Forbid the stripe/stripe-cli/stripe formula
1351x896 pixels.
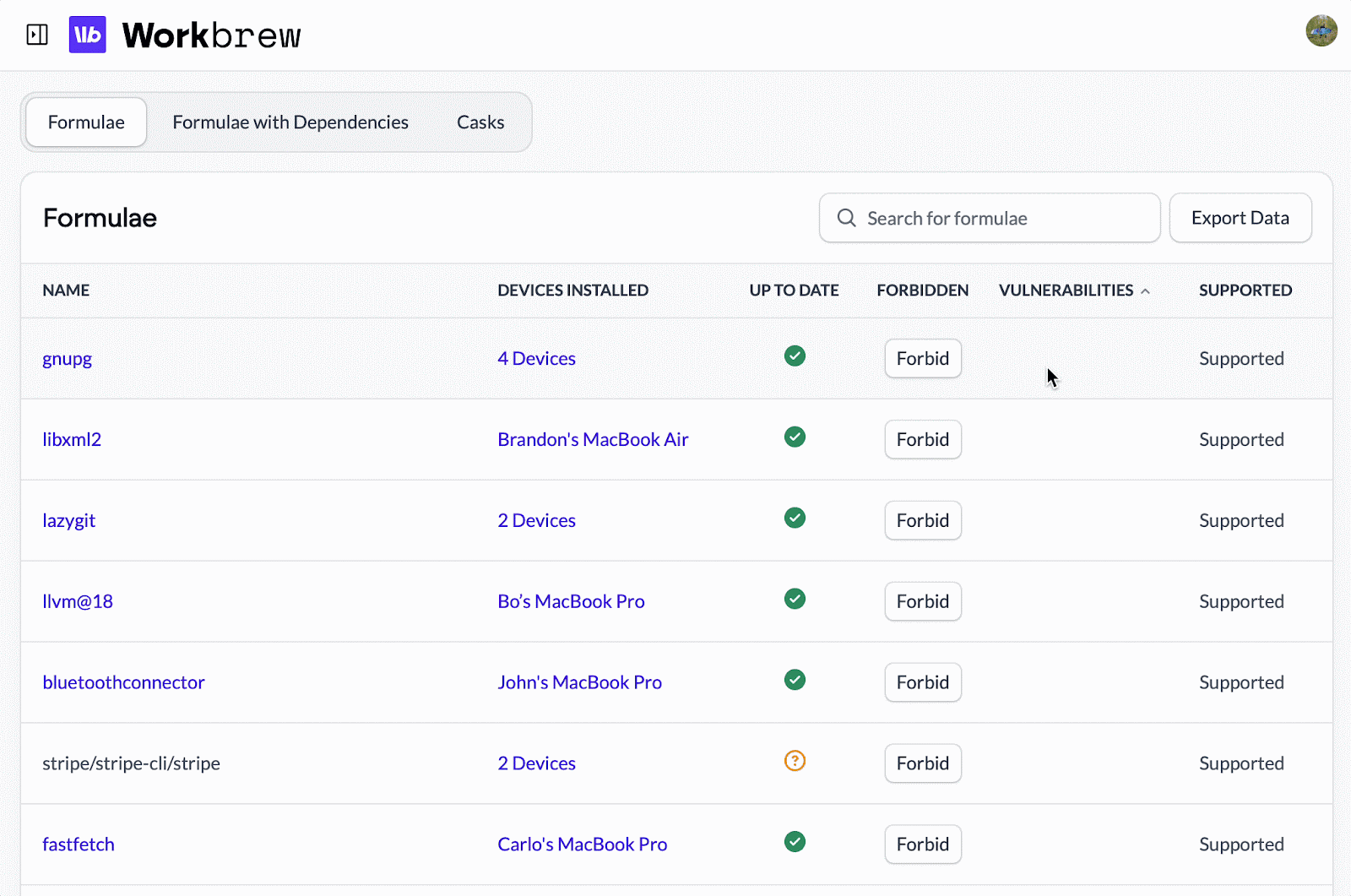point(922,763)
